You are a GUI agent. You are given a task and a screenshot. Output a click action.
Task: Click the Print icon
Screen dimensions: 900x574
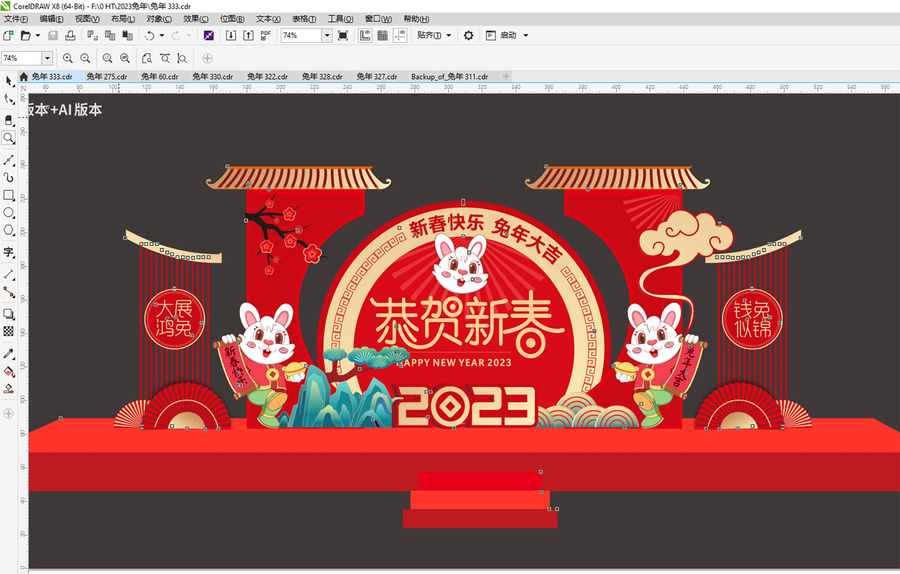(70, 36)
